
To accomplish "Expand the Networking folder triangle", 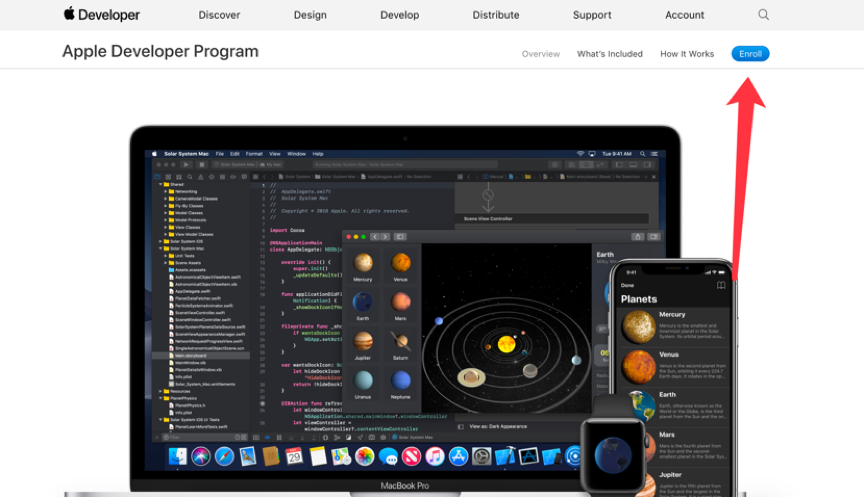I will pos(165,191).
